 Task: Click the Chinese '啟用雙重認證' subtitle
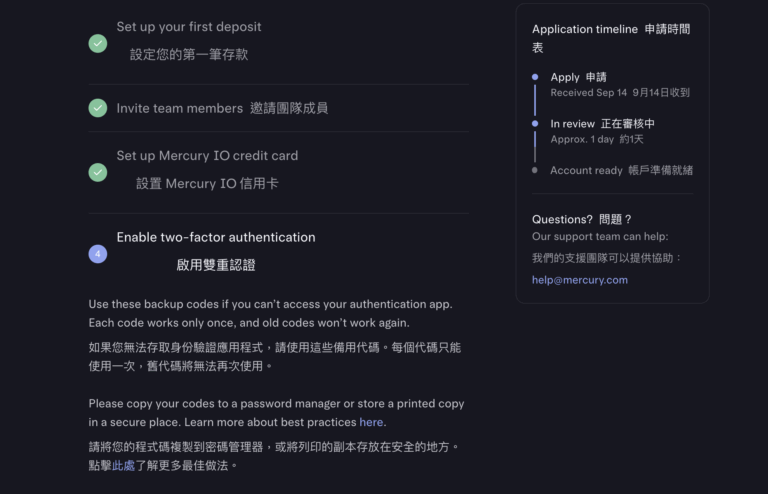coord(216,265)
